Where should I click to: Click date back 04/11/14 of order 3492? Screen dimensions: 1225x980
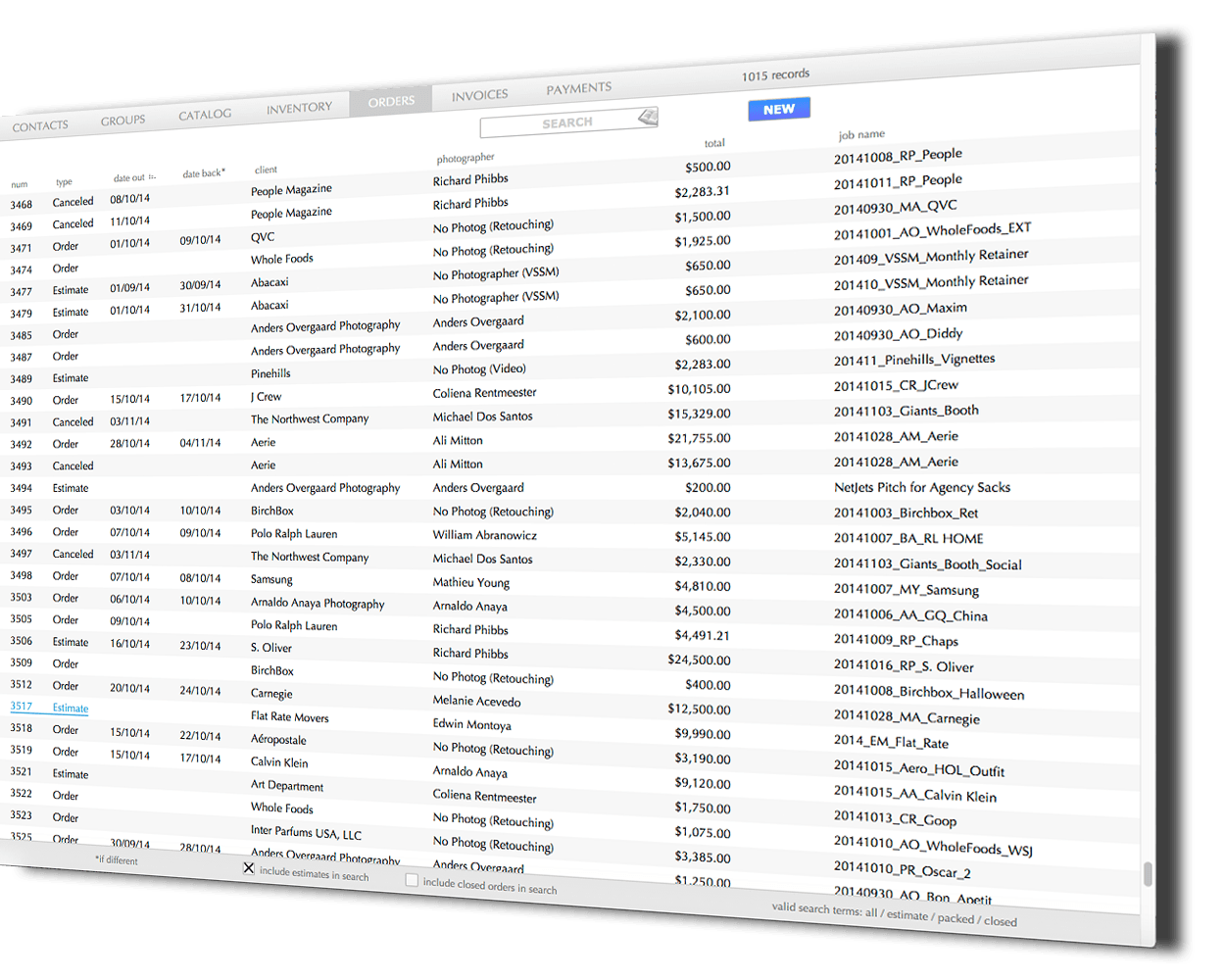point(200,442)
